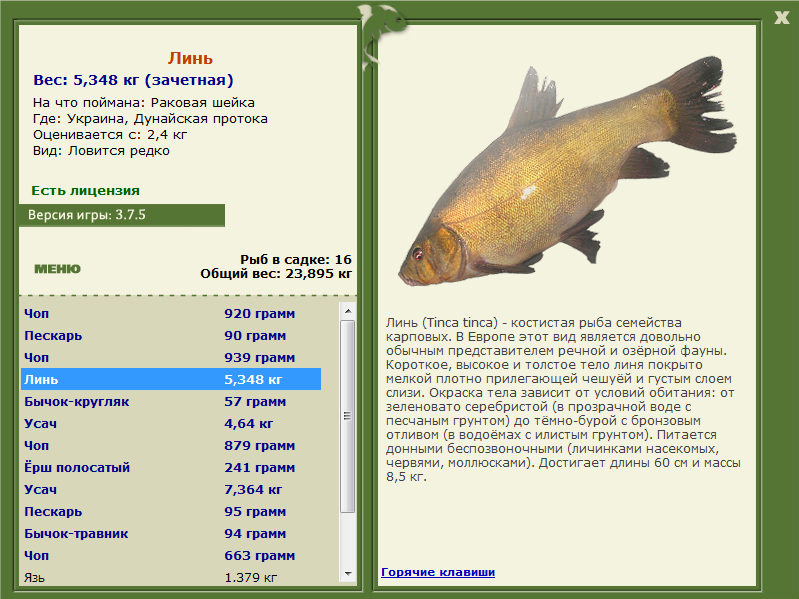Select the Чоп 879 грамм entry
Viewport: 799px width, 599px height.
171,446
